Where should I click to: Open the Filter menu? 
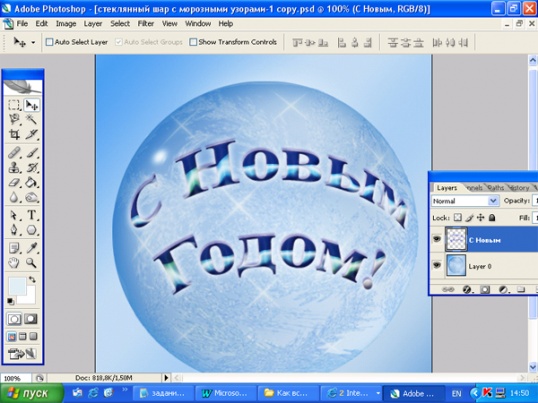[146, 24]
